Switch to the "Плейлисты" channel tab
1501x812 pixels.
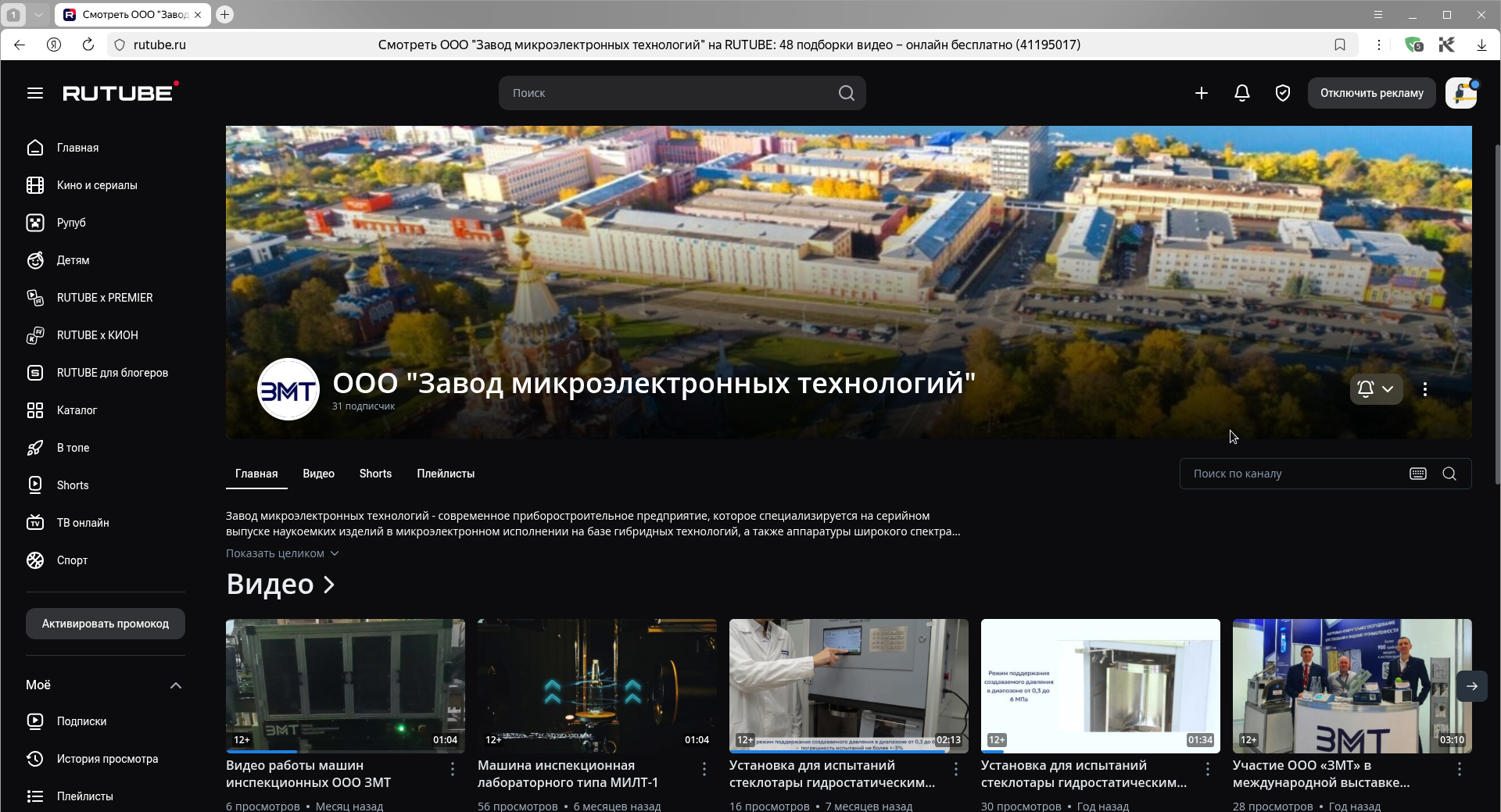(x=446, y=474)
